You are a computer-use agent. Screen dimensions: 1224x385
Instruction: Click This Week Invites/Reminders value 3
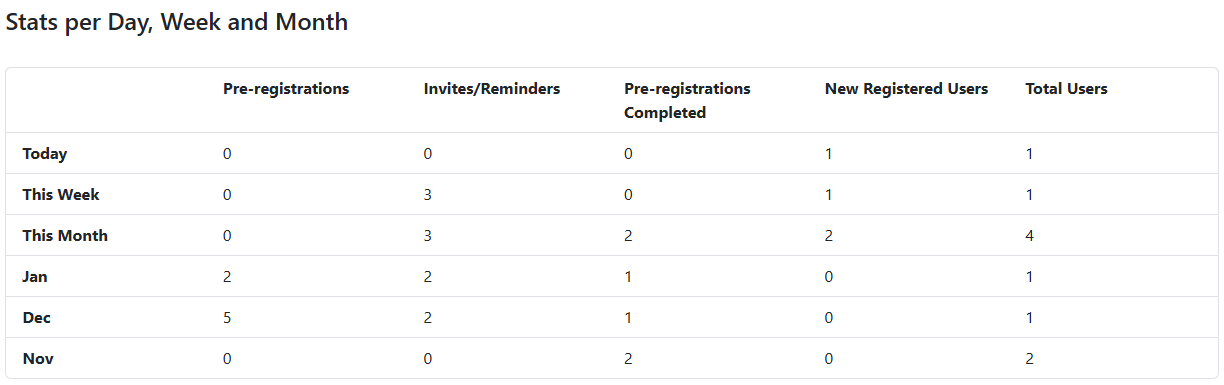click(428, 195)
